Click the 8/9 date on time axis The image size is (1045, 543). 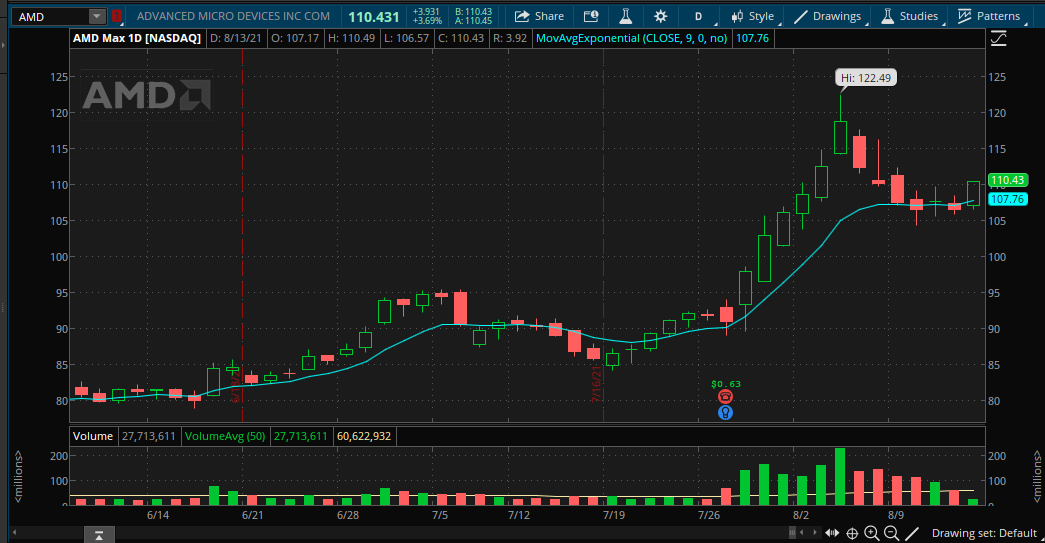click(x=896, y=515)
